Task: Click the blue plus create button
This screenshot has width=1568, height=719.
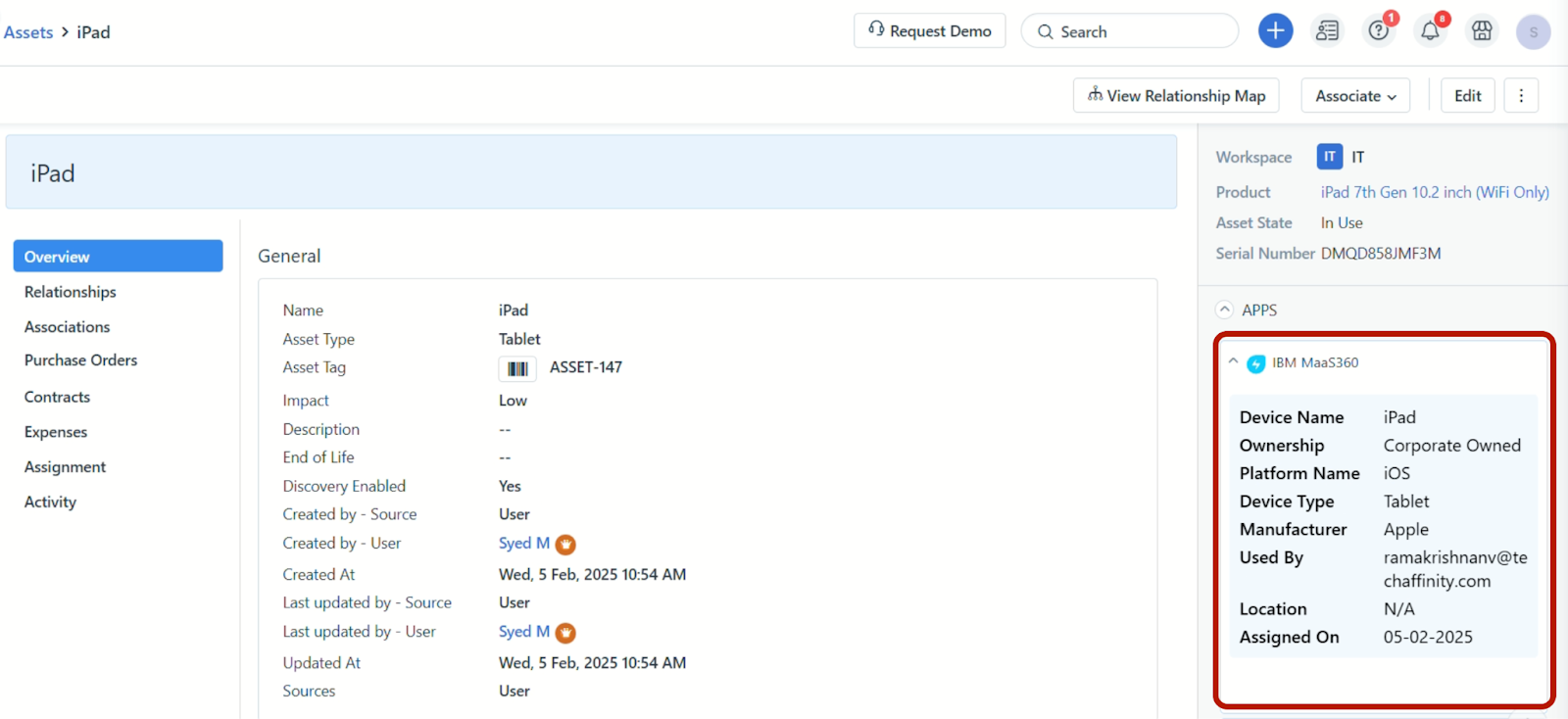Action: pyautogui.click(x=1275, y=31)
